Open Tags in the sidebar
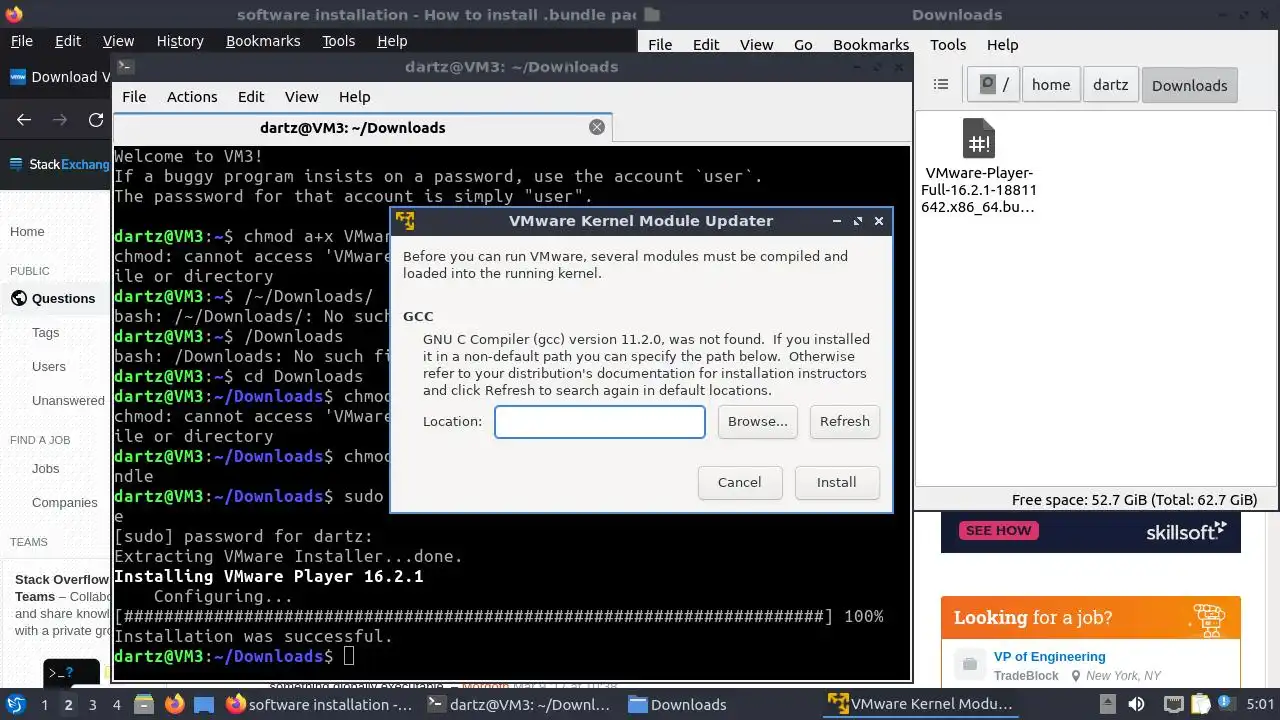The image size is (1280, 720). click(45, 332)
